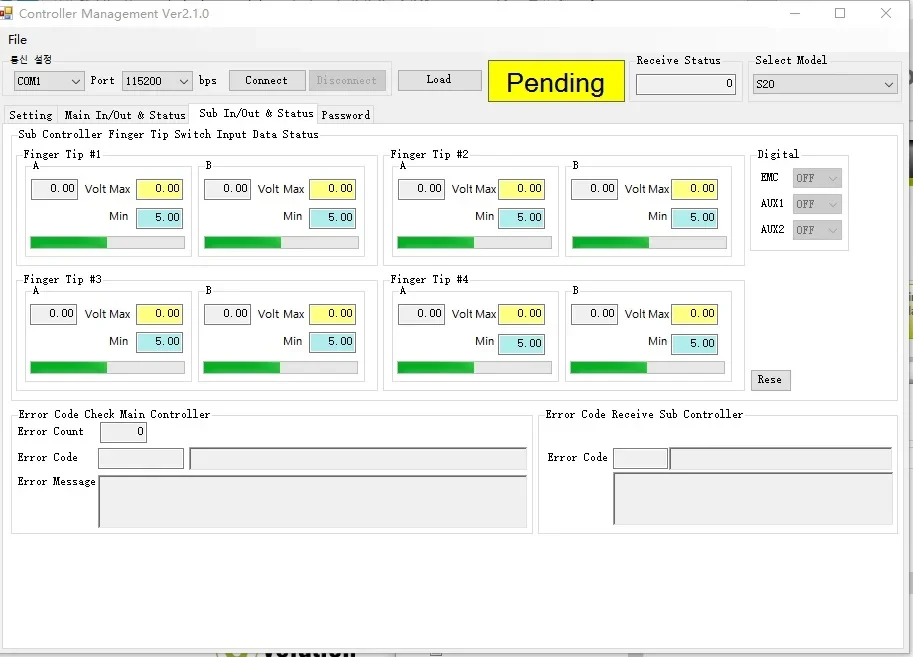Viewport: 913px width, 657px height.
Task: Click the Load button
Action: point(439,80)
